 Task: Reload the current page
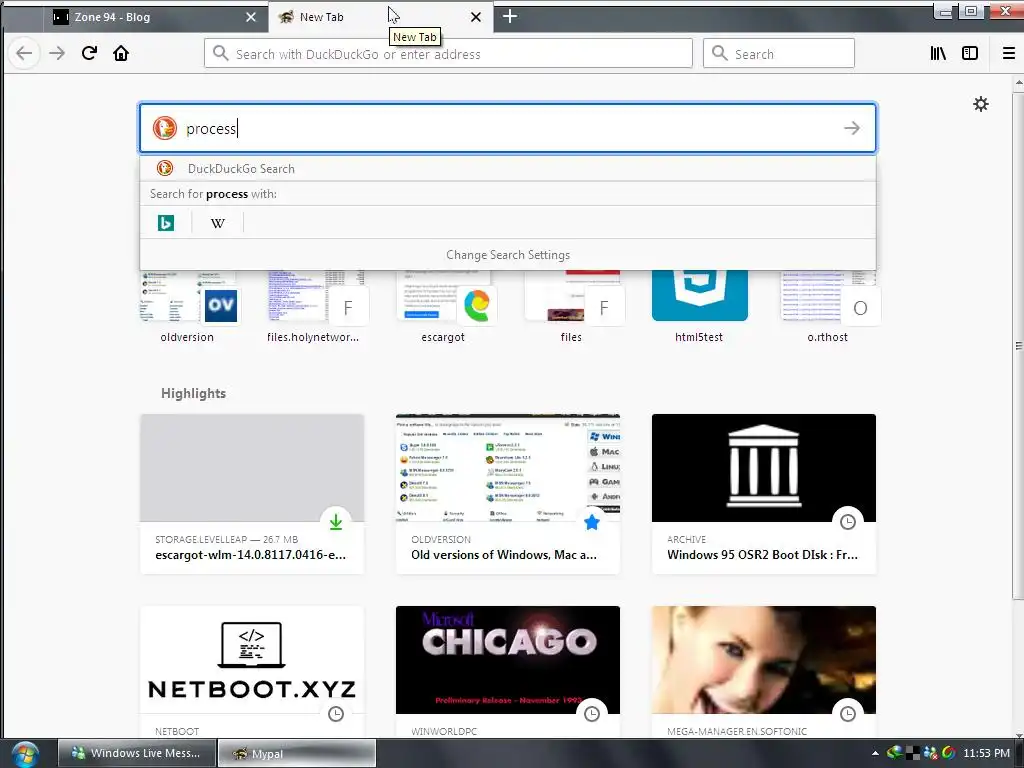click(x=89, y=54)
